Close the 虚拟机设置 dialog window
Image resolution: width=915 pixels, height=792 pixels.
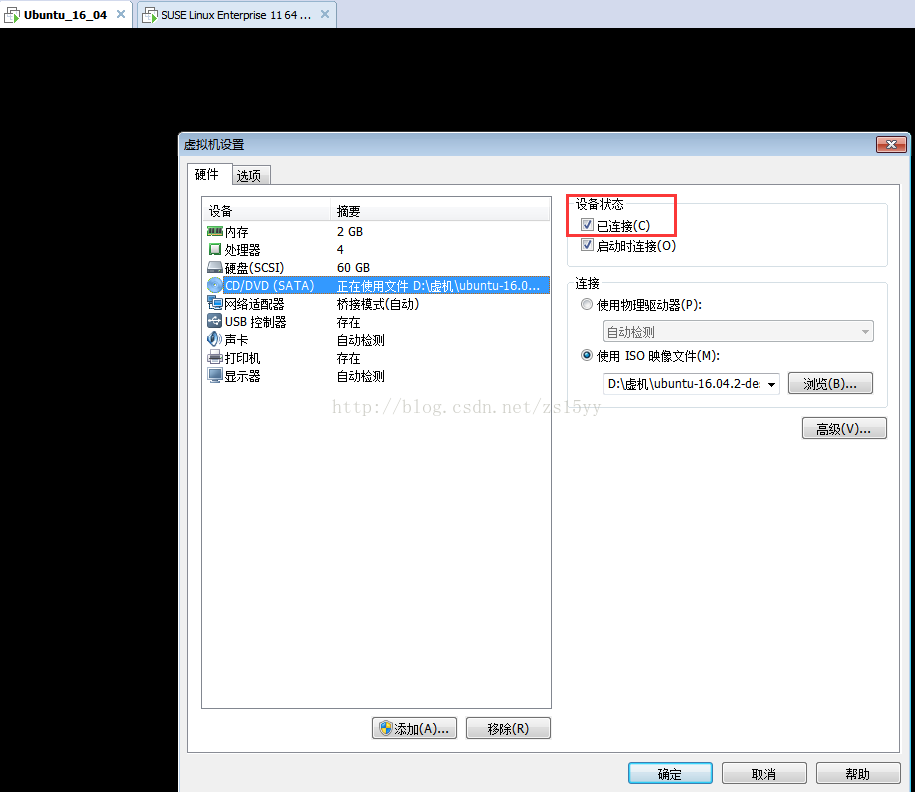point(891,144)
